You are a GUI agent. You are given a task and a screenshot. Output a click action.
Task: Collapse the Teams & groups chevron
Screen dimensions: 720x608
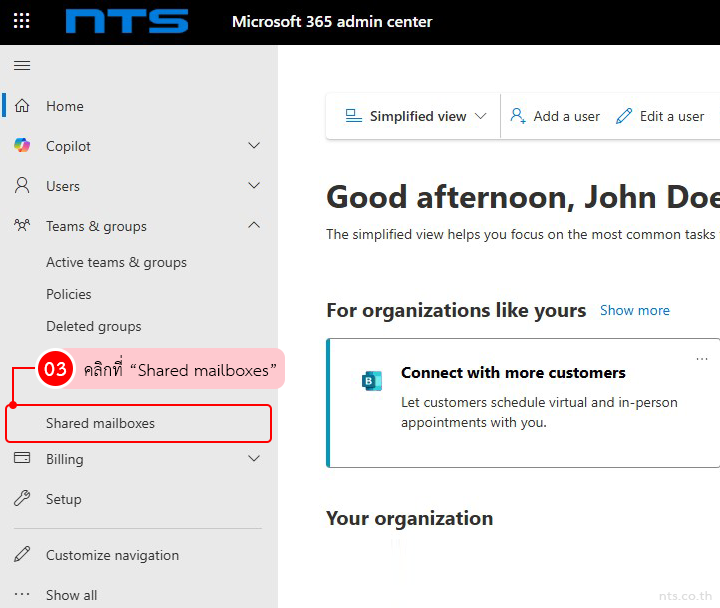click(x=254, y=226)
